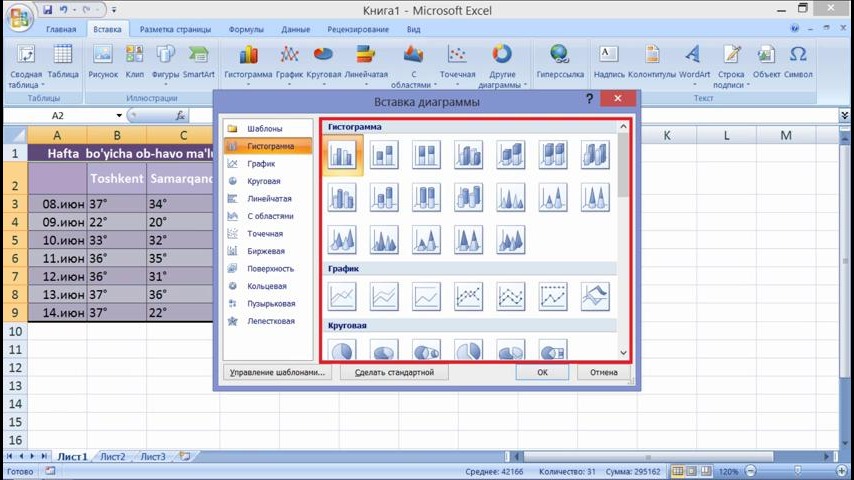Click the Рисунок (Picture) ribbon icon
The image size is (854, 480).
pyautogui.click(x=103, y=61)
